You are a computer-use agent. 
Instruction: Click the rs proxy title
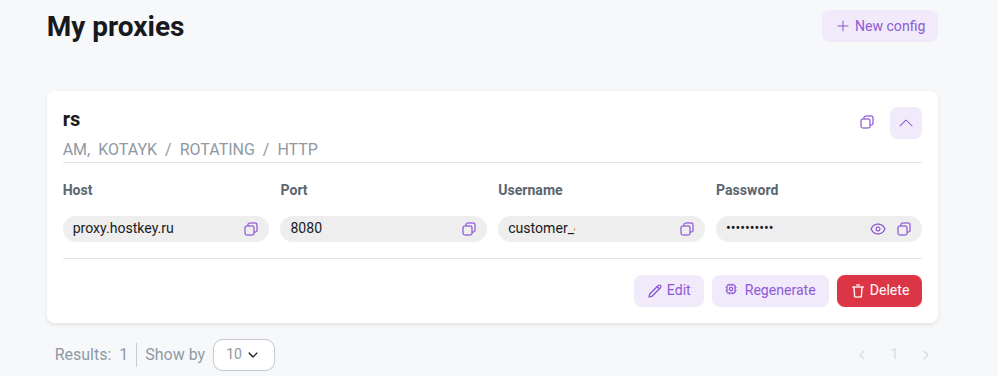71,120
